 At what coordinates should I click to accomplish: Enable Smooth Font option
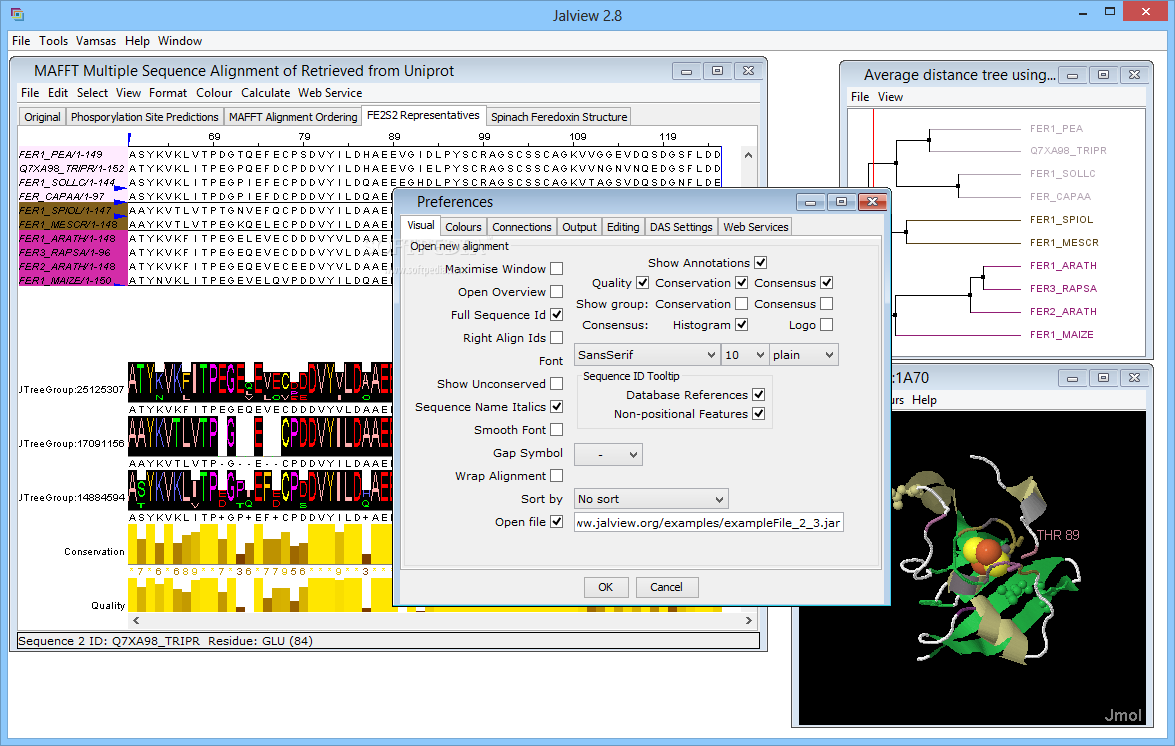tap(556, 430)
